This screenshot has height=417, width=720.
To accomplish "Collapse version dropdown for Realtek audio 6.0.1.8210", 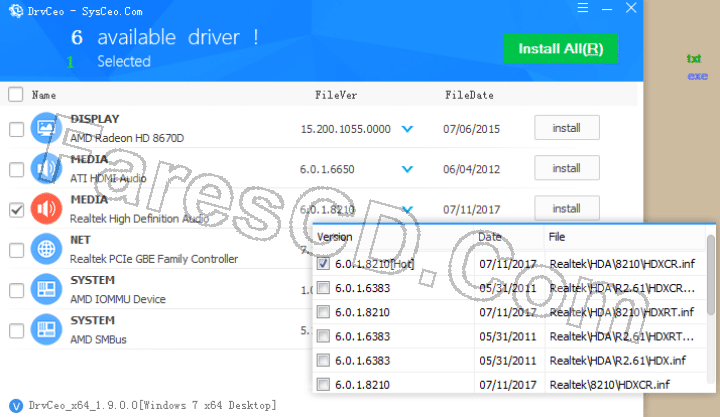I will tap(407, 209).
